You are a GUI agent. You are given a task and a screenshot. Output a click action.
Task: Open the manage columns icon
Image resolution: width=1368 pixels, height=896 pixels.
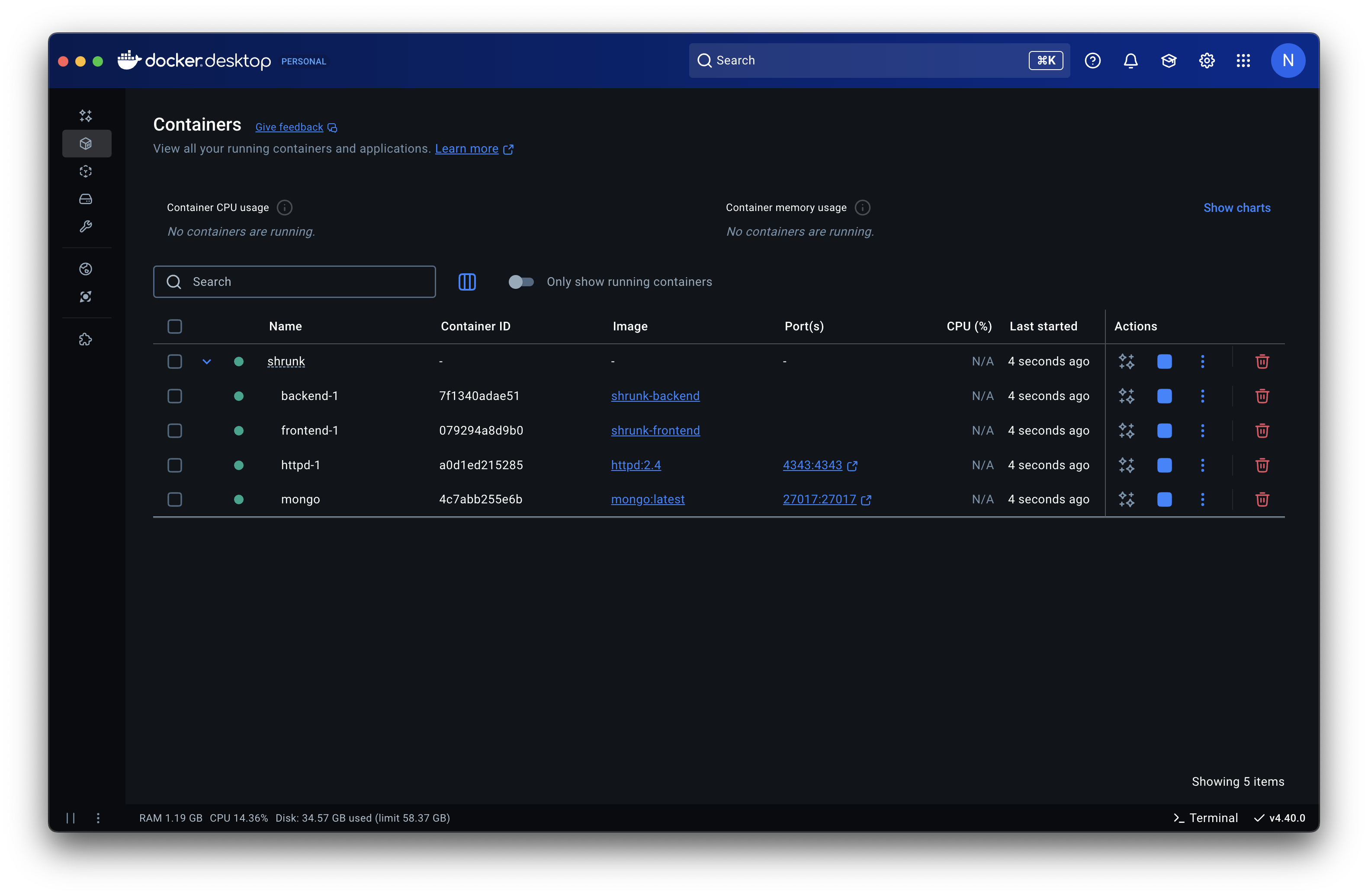click(467, 282)
